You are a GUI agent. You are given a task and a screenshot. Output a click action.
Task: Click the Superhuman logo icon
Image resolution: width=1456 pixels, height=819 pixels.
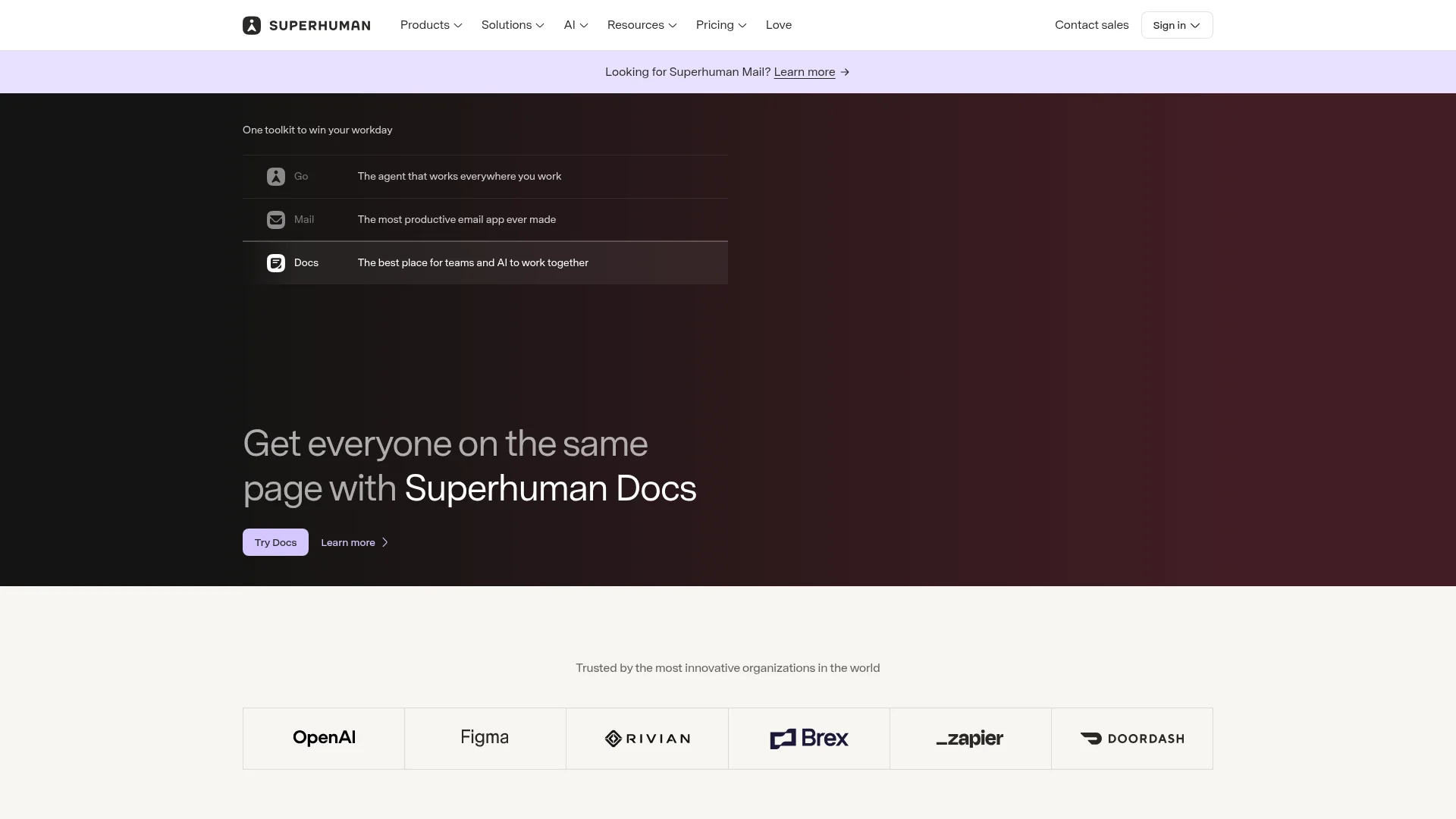click(x=252, y=25)
